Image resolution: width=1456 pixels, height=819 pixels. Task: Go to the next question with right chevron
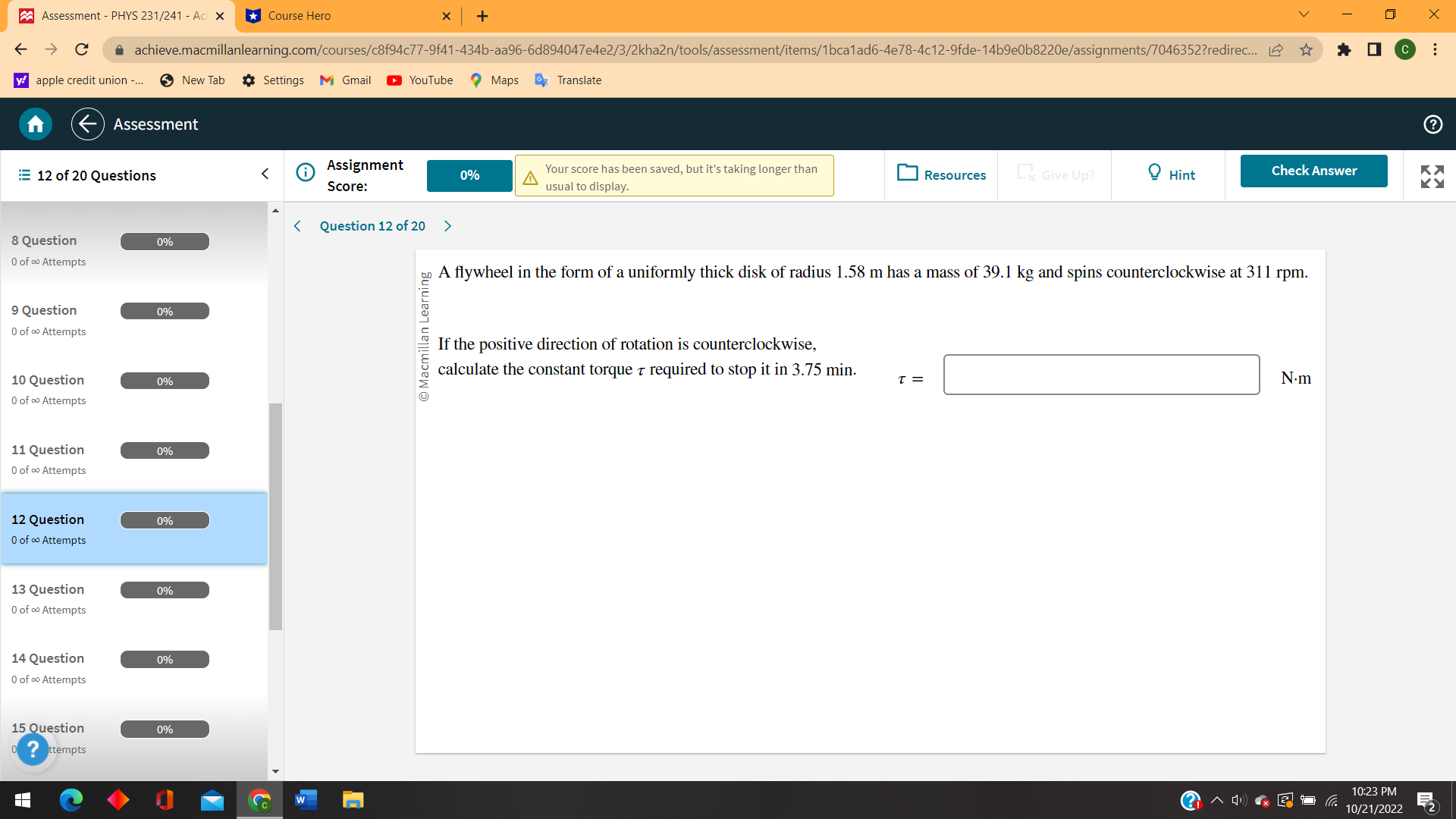point(447,225)
